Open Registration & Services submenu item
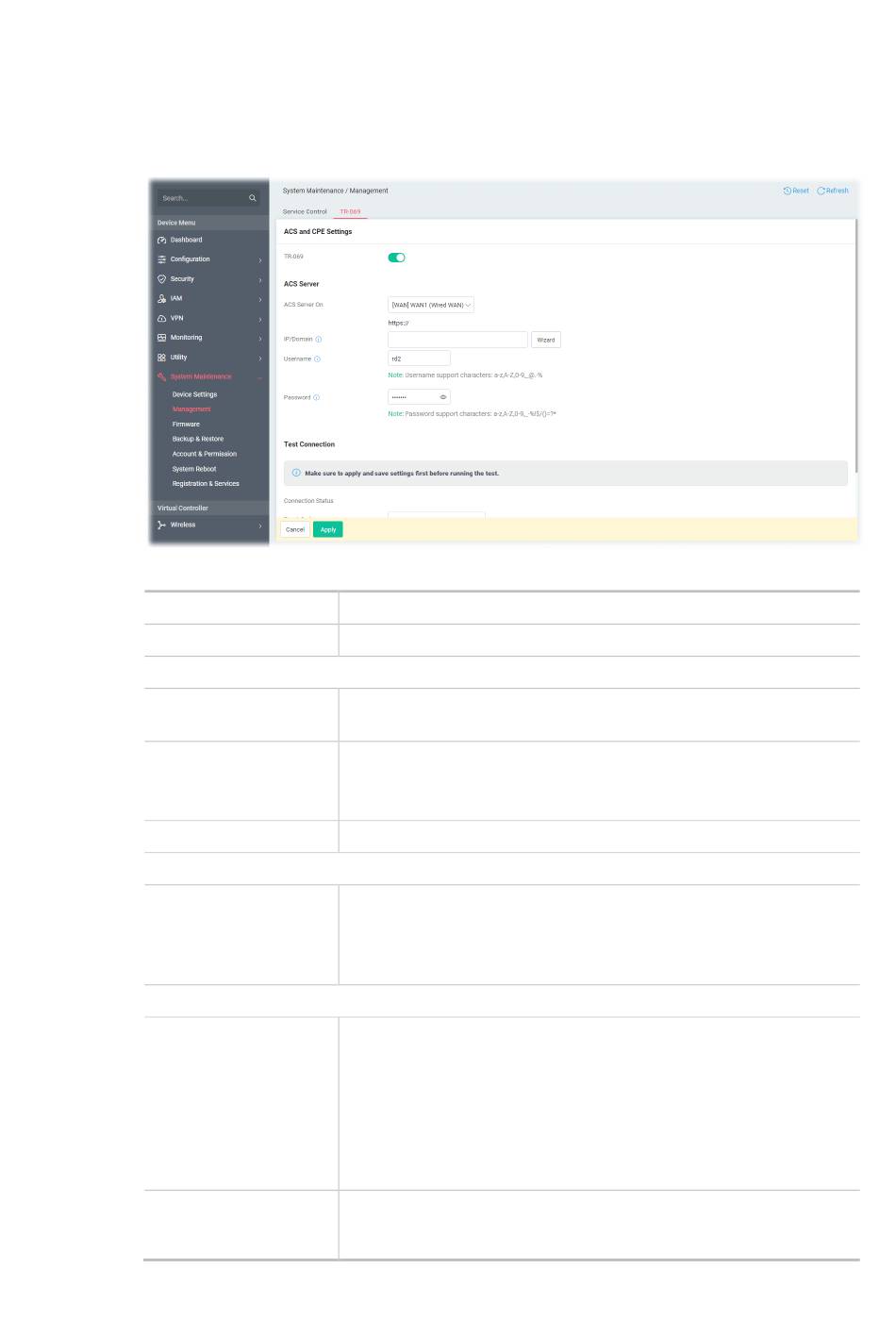896x1318 pixels. tap(206, 484)
